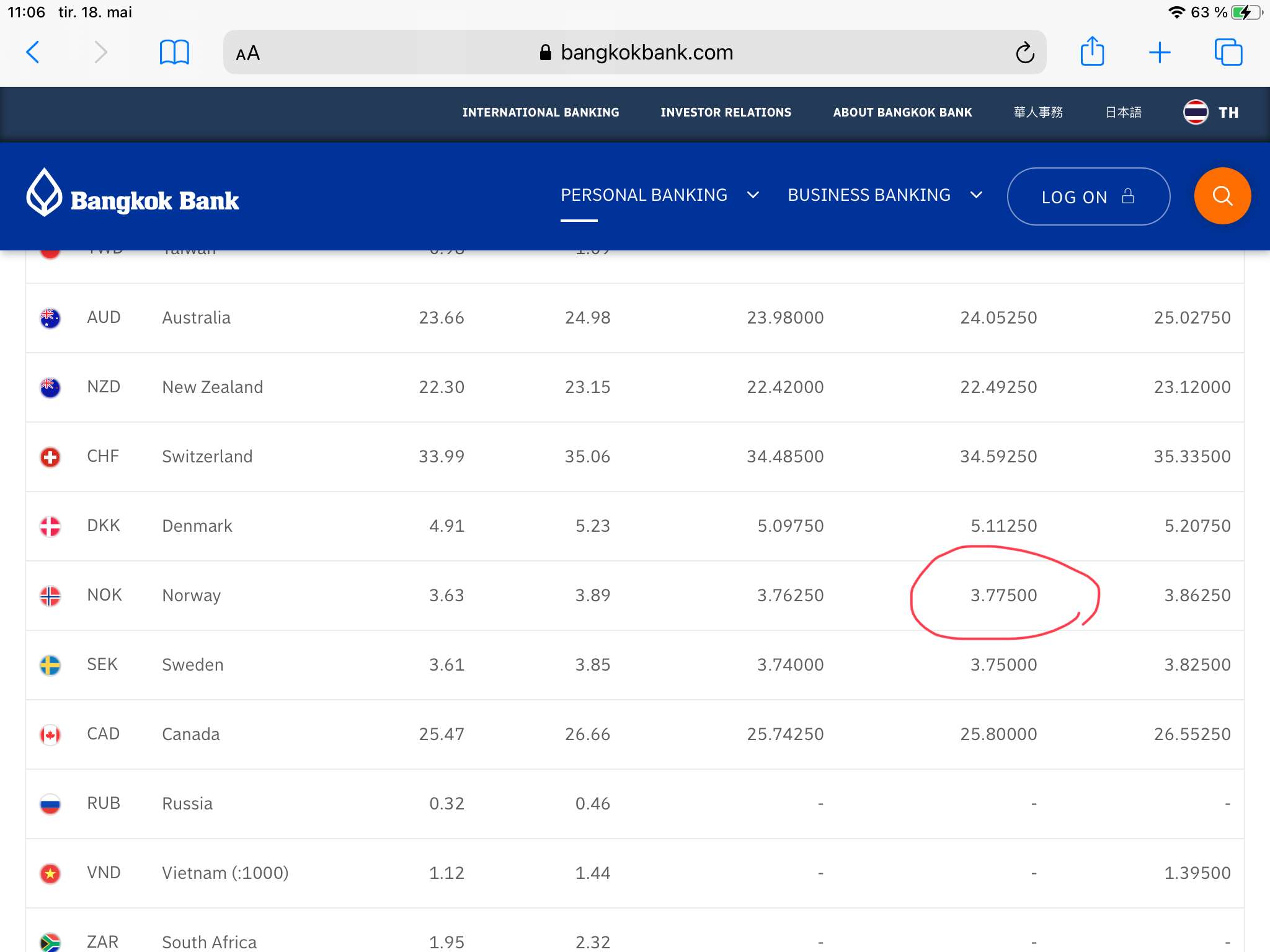Open a new tab with plus icon
1270x952 pixels.
(1159, 53)
